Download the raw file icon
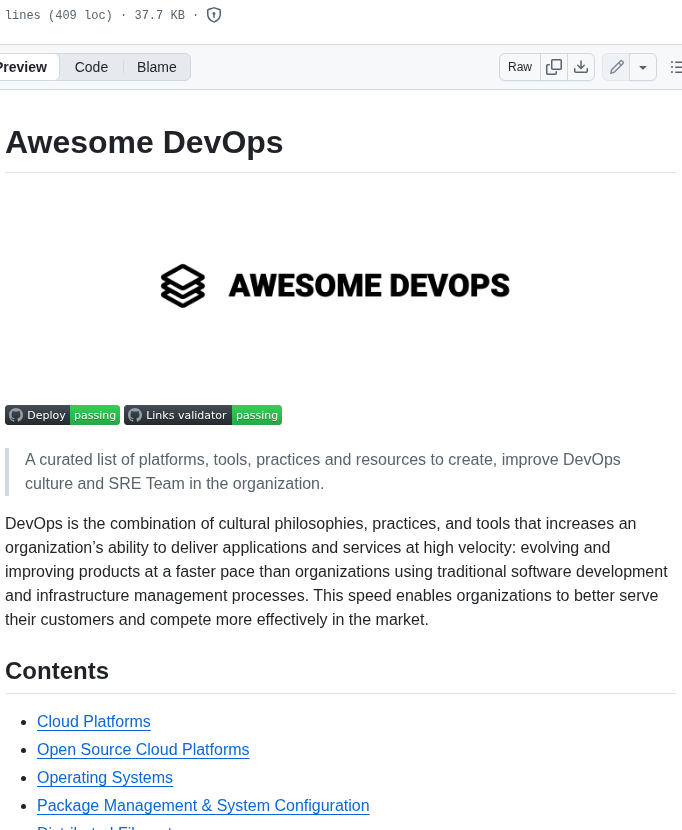 coord(581,67)
